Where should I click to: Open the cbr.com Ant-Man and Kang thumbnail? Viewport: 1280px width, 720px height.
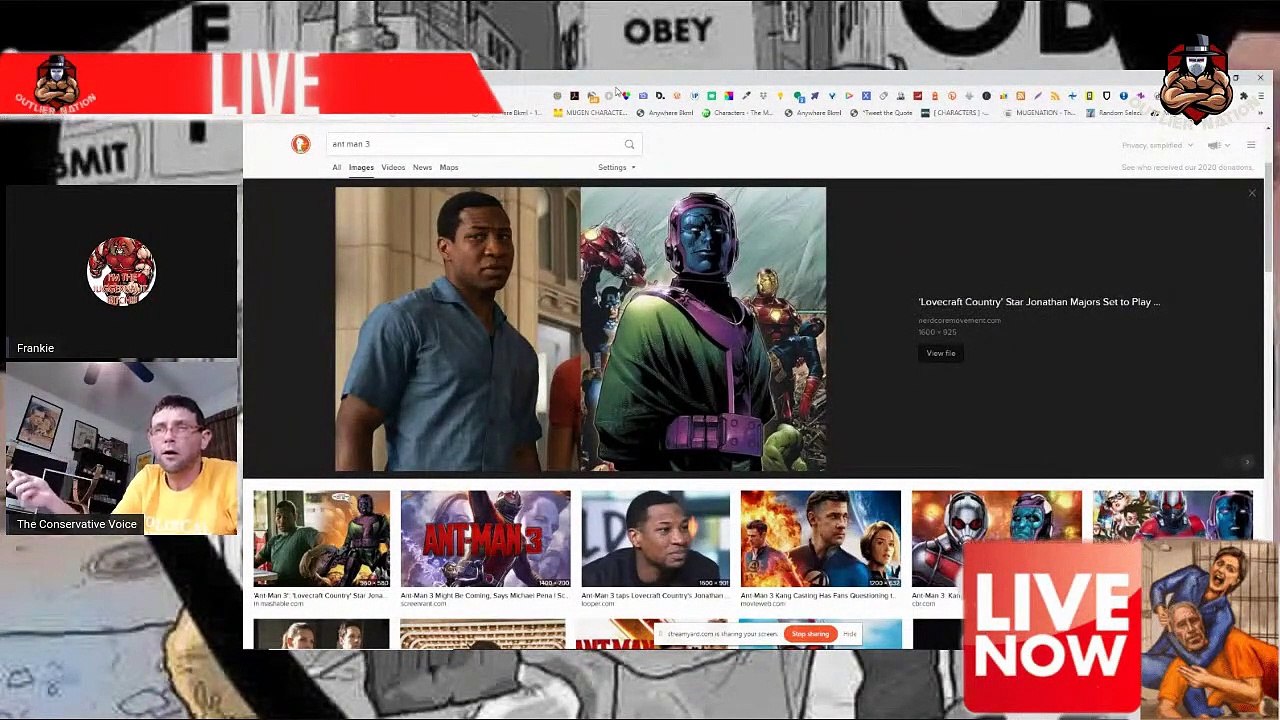click(996, 538)
